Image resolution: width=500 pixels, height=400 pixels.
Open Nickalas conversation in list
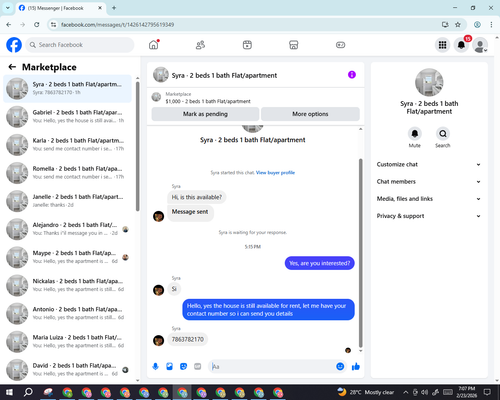pyautogui.click(x=67, y=285)
